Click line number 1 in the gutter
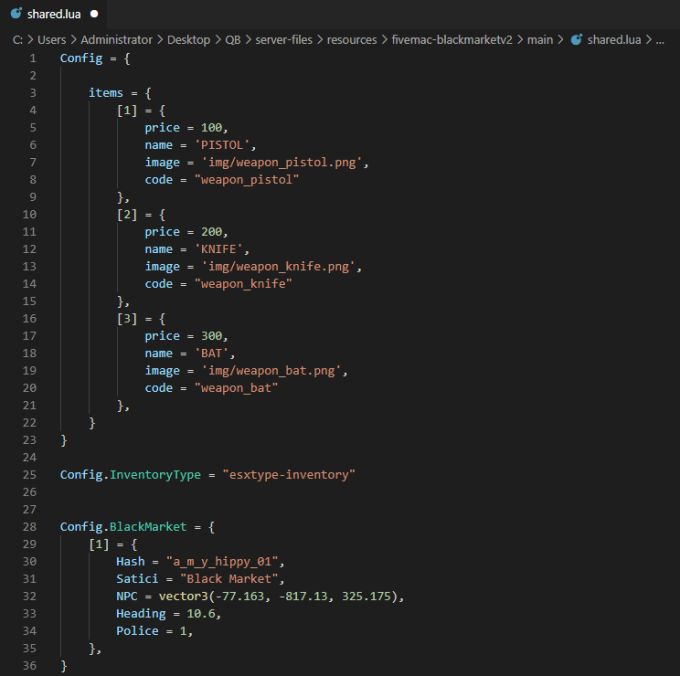Image resolution: width=680 pixels, height=676 pixels. click(x=33, y=58)
